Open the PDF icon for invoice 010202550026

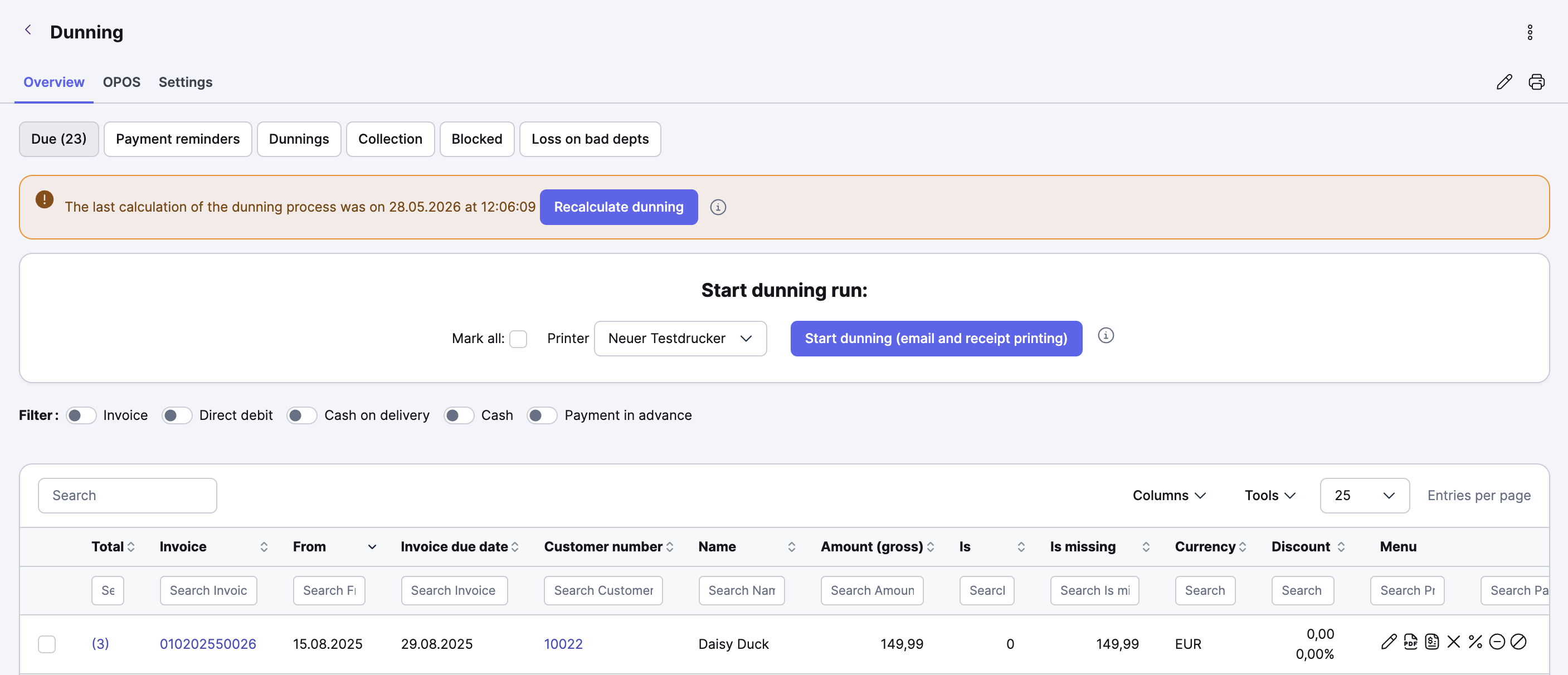click(1410, 642)
